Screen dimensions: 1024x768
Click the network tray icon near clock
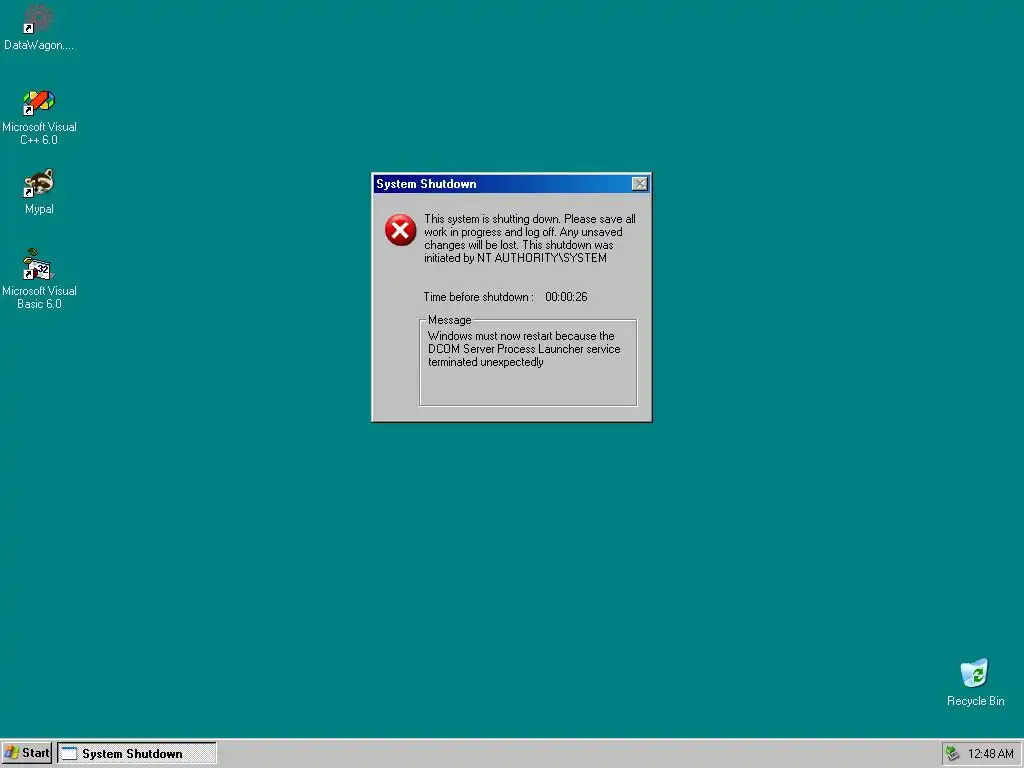(953, 754)
